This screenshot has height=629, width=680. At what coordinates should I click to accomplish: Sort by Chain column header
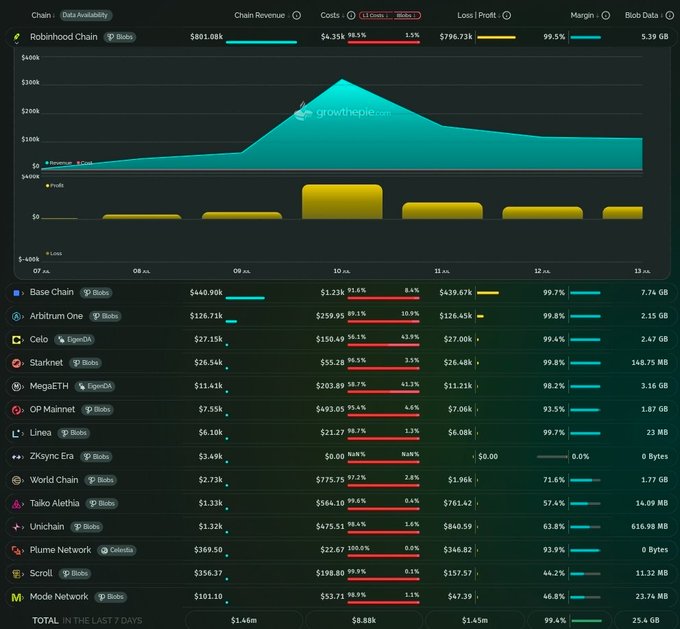(x=42, y=15)
